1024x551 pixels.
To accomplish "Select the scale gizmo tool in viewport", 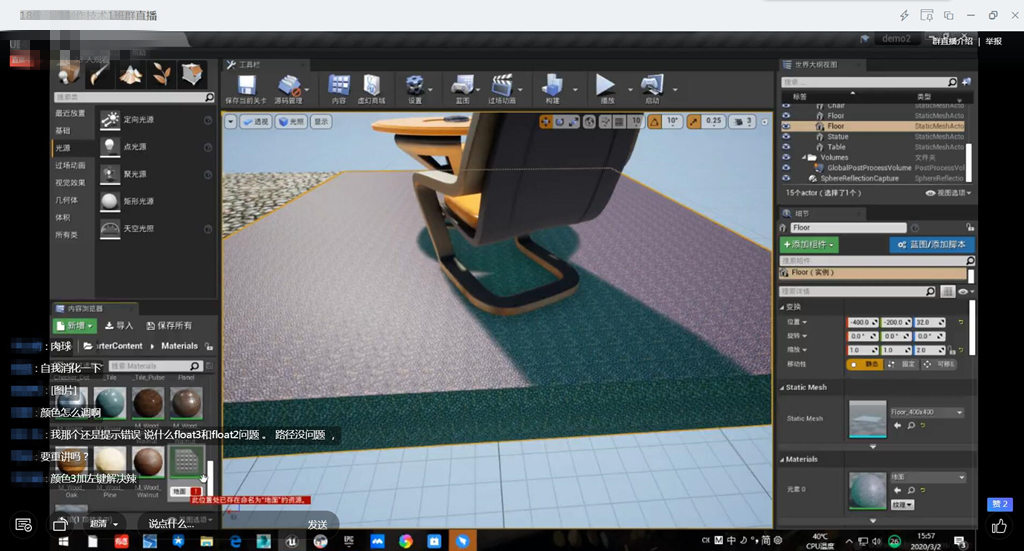I will point(573,121).
